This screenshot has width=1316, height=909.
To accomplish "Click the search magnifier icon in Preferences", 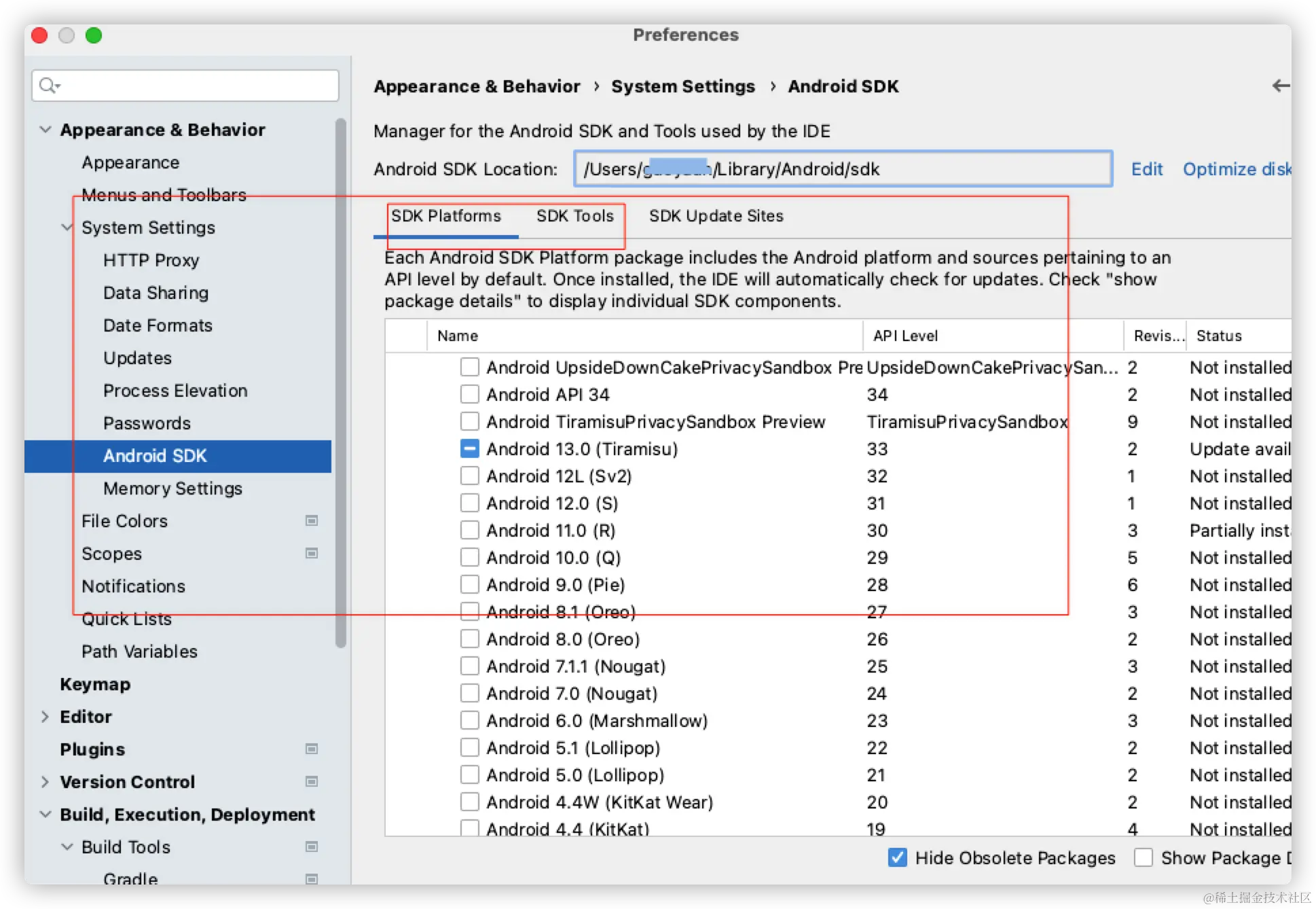I will tap(48, 86).
